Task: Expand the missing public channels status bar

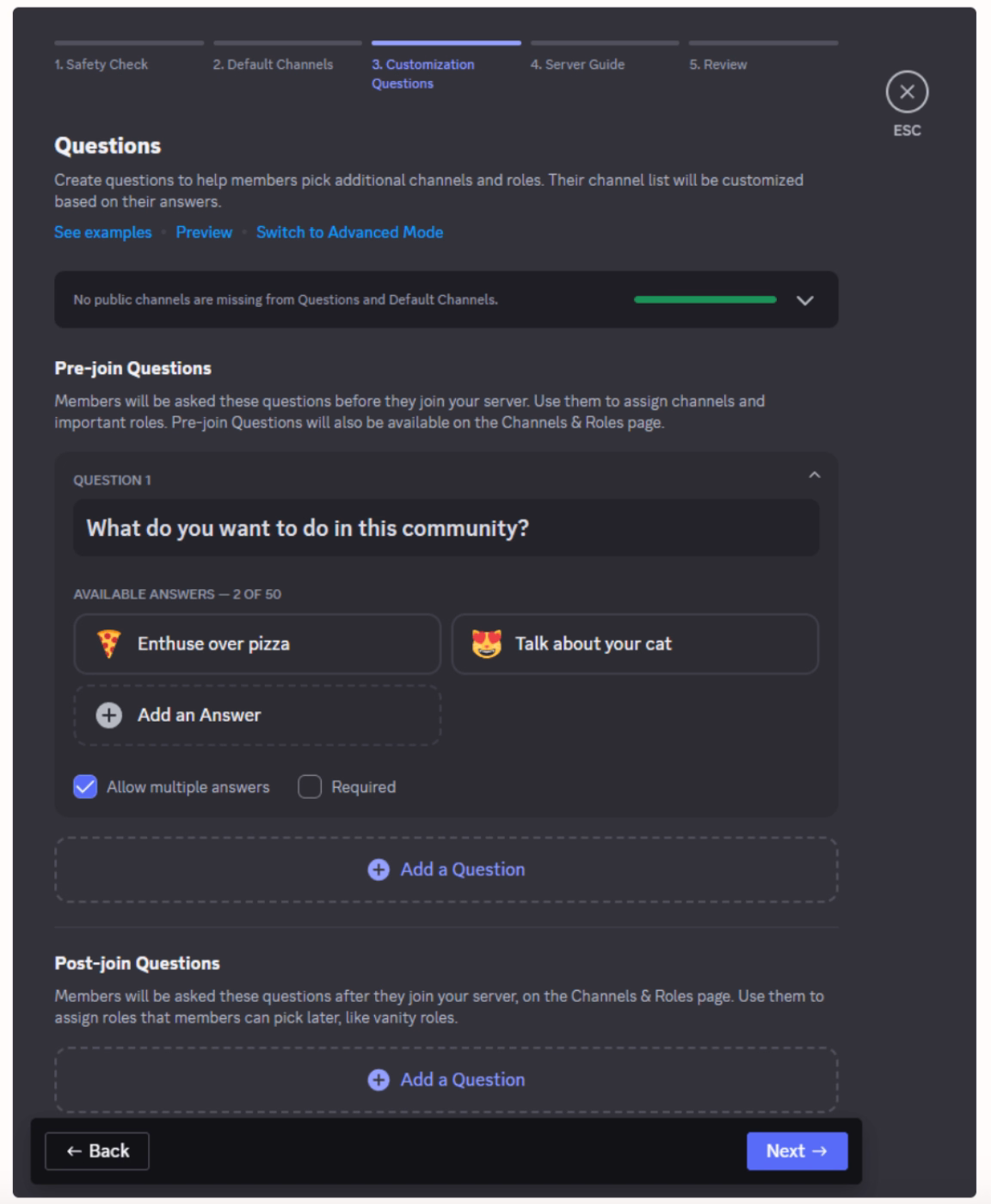Action: (805, 300)
